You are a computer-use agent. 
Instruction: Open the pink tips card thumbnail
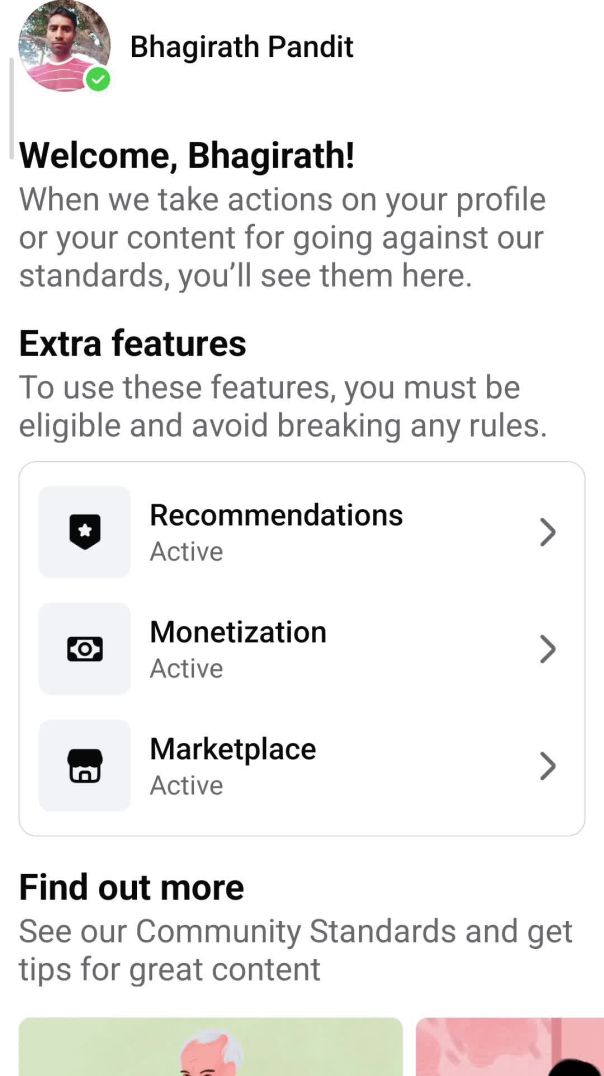508,1046
